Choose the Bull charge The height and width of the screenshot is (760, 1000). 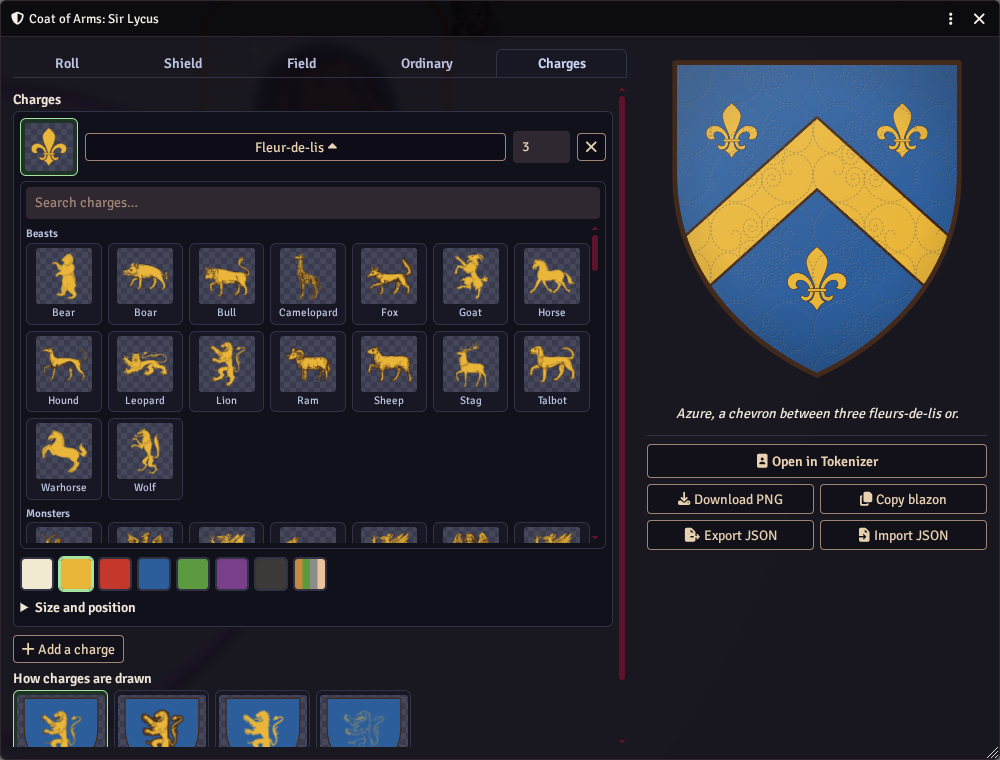tap(226, 284)
